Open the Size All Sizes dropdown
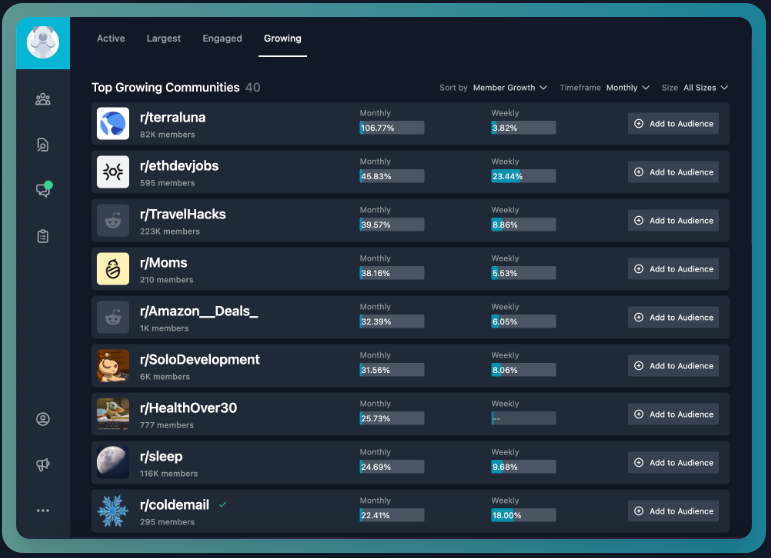 (x=705, y=88)
